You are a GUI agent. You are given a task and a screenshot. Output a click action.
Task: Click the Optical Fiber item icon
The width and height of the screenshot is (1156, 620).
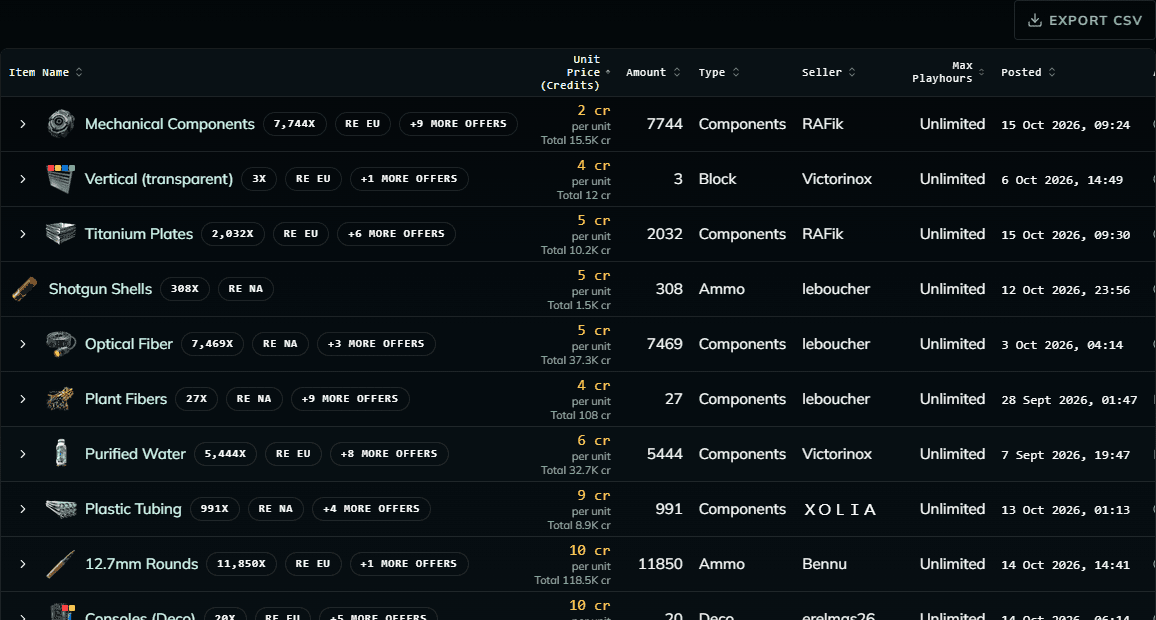[x=60, y=344]
